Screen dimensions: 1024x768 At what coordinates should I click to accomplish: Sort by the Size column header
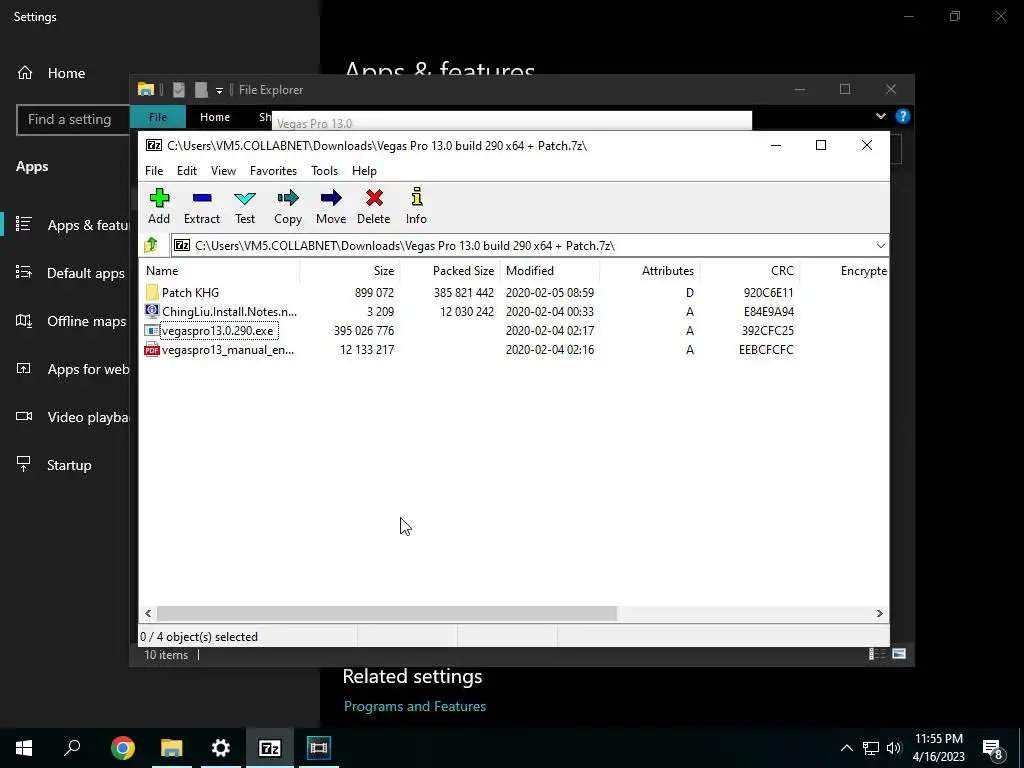tap(350, 270)
